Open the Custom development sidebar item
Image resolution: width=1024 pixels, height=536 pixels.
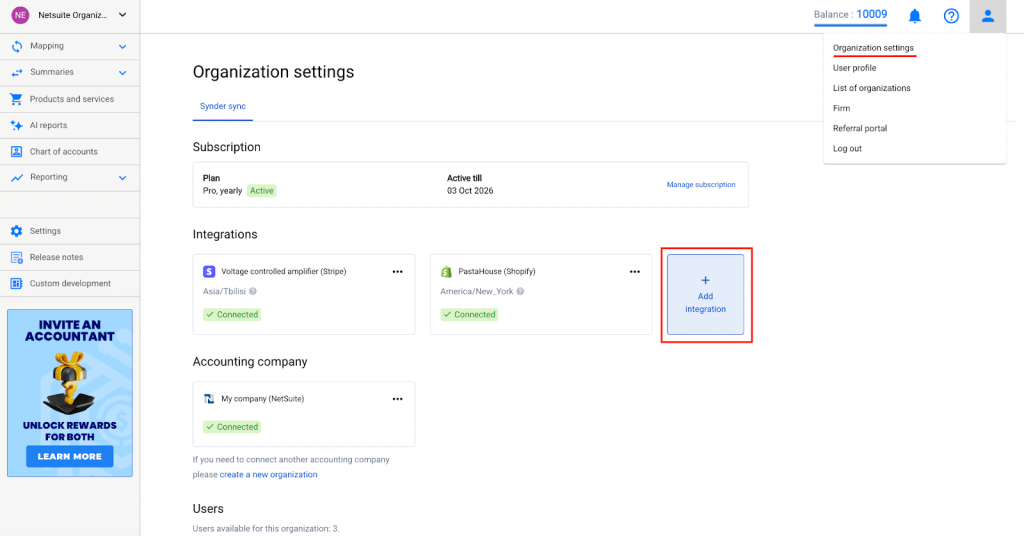coord(69,283)
